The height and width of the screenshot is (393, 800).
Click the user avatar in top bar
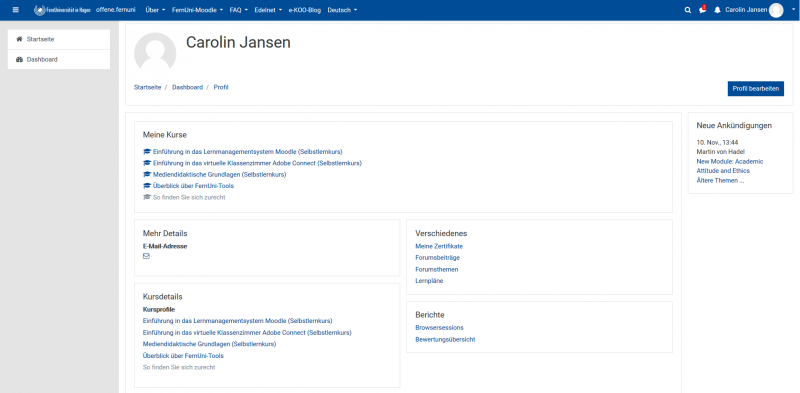[776, 10]
